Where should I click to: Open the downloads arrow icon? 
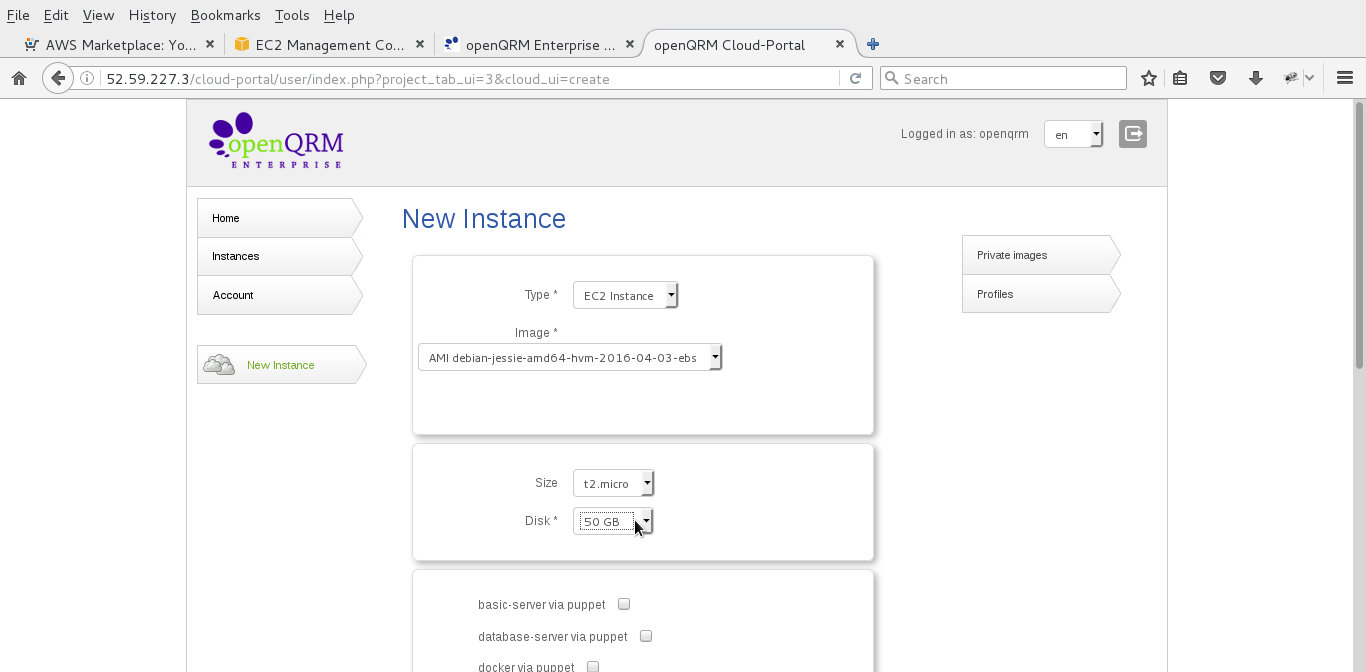1256,78
